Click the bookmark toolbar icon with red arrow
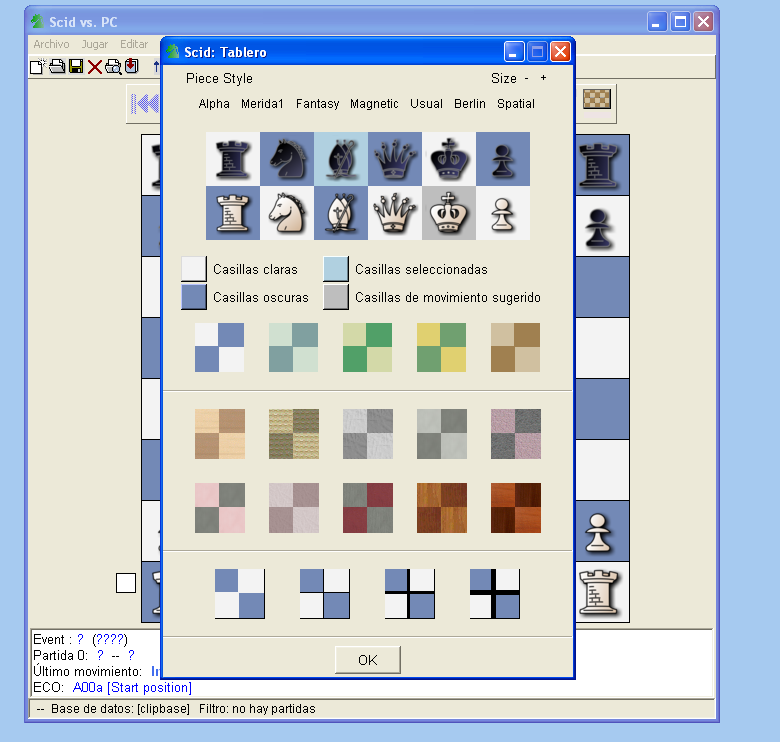This screenshot has width=780, height=742. (x=132, y=66)
